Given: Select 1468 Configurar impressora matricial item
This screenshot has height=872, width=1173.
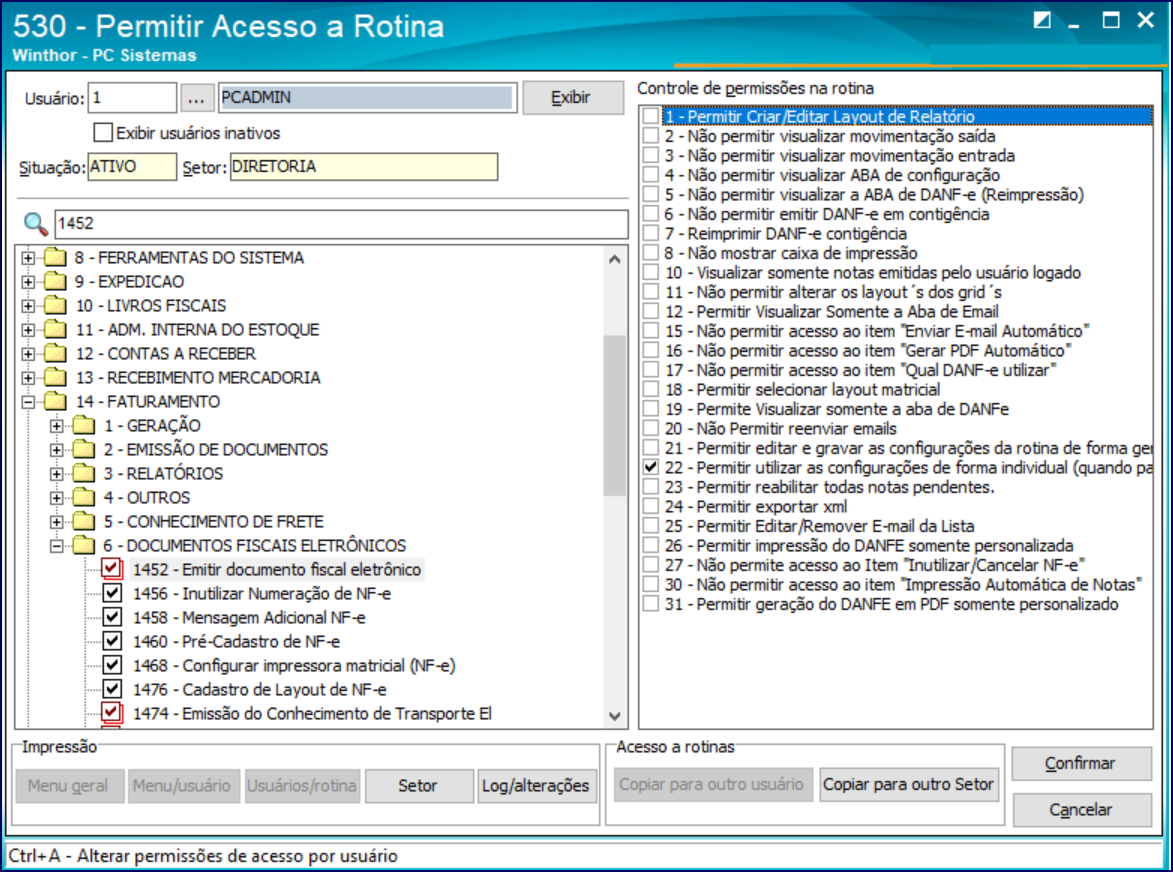Looking at the screenshot, I should [294, 665].
